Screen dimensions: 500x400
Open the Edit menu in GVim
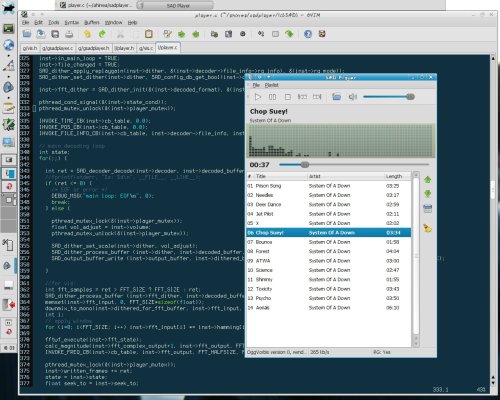coord(38,22)
